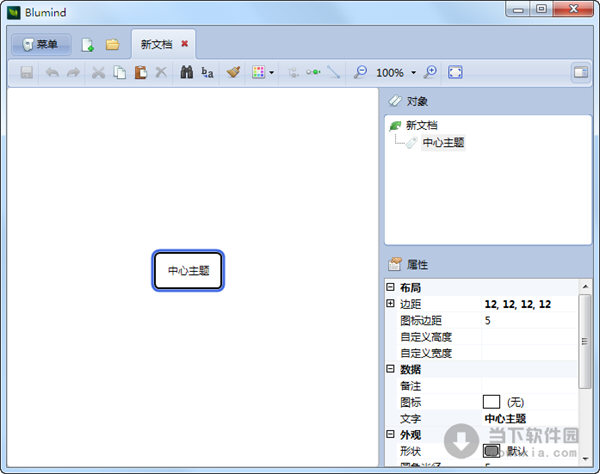Open a file with the folder icon
This screenshot has height=474, width=600.
click(x=112, y=44)
